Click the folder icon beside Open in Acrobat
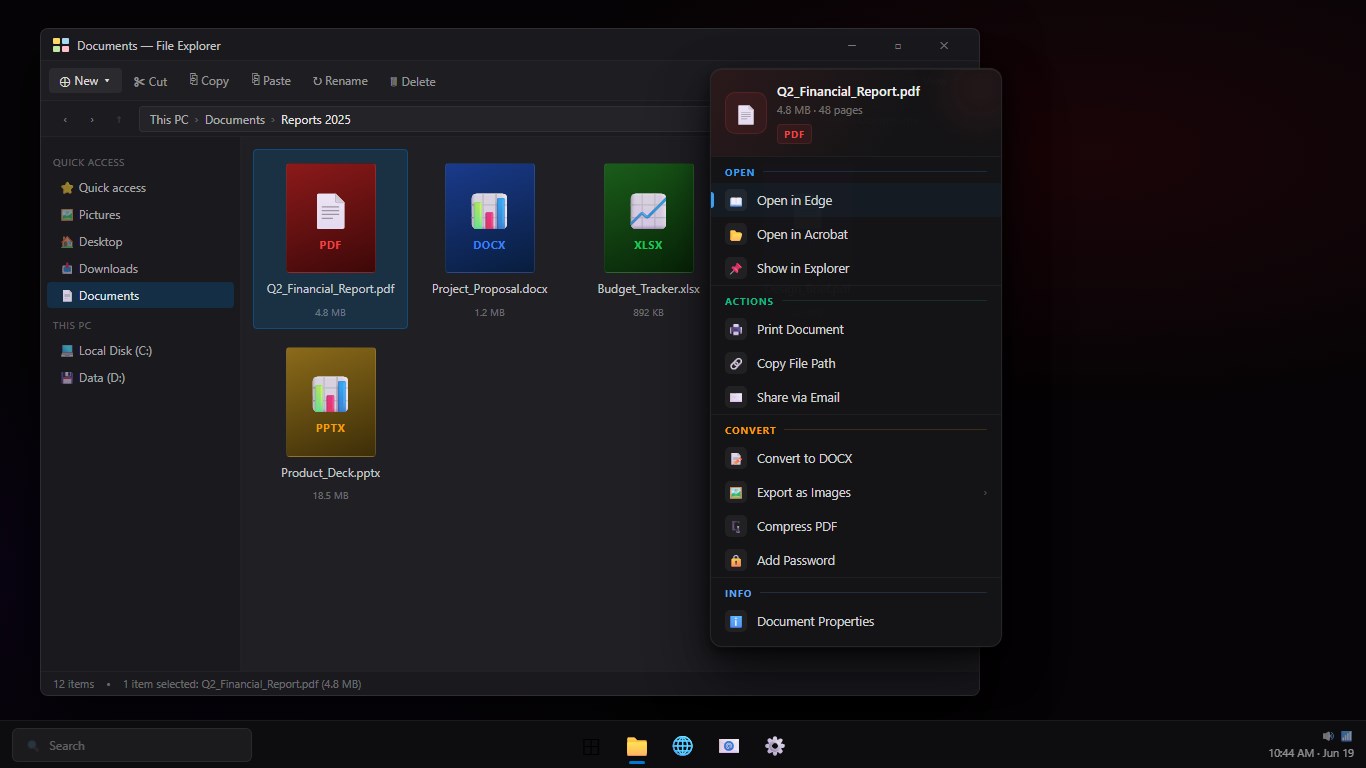This screenshot has width=1366, height=768. (x=736, y=235)
